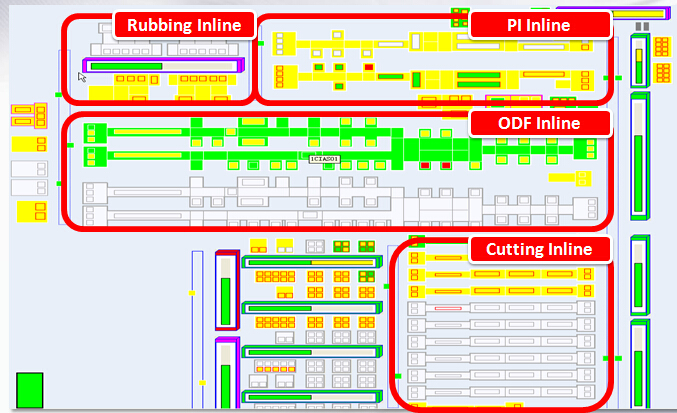Screen dimensions: 677x413
Task: Click the purple-topped vertical stocker below red one
Action: tap(227, 375)
